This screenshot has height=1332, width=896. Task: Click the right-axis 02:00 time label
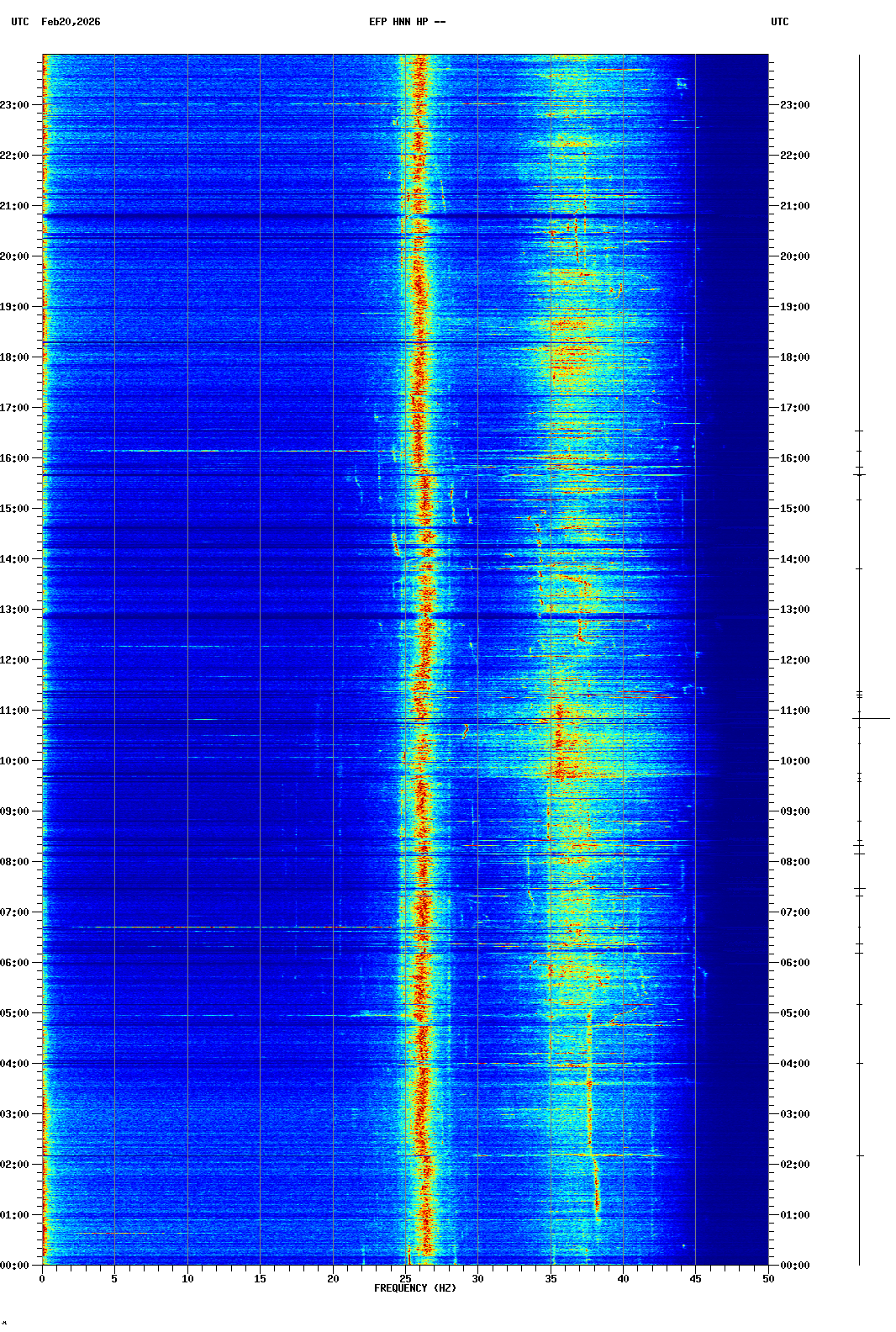[x=794, y=1165]
